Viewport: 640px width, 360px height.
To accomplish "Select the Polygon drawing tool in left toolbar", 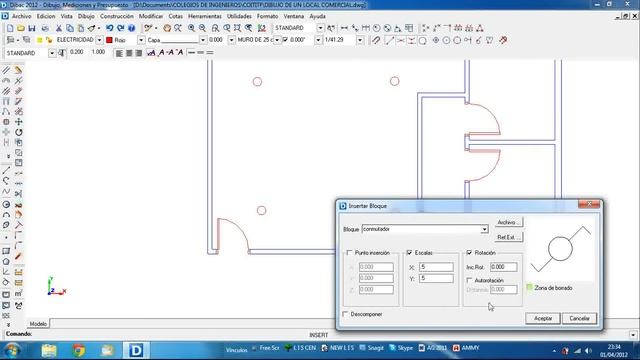I will 6,262.
